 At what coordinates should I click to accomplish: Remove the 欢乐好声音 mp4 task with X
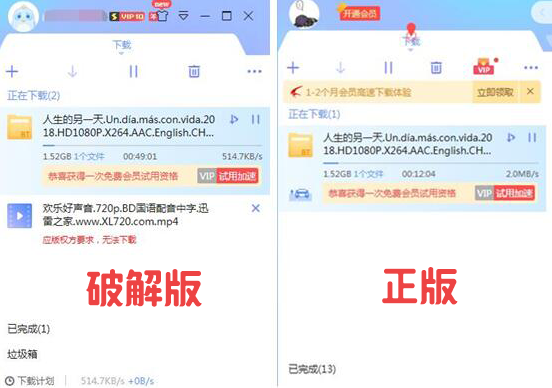click(256, 208)
